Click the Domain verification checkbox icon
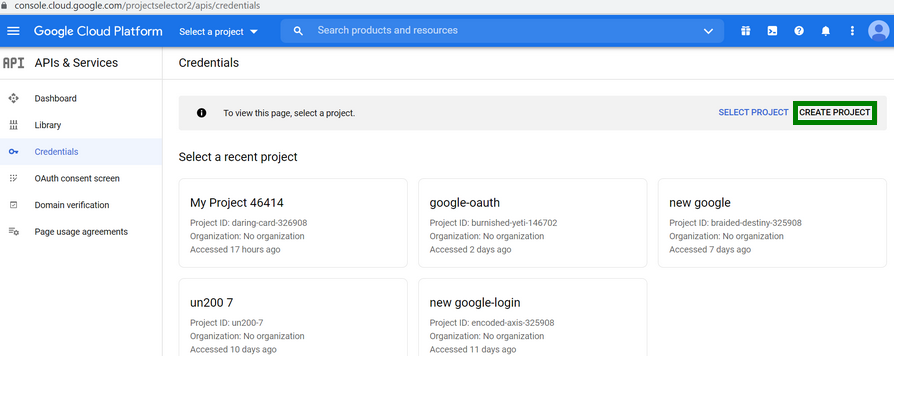The height and width of the screenshot is (408, 897). coord(14,205)
